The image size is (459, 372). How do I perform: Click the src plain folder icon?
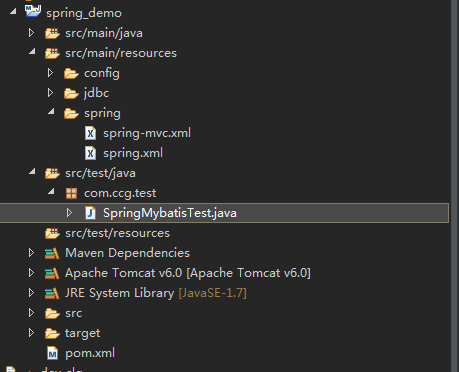click(x=52, y=313)
